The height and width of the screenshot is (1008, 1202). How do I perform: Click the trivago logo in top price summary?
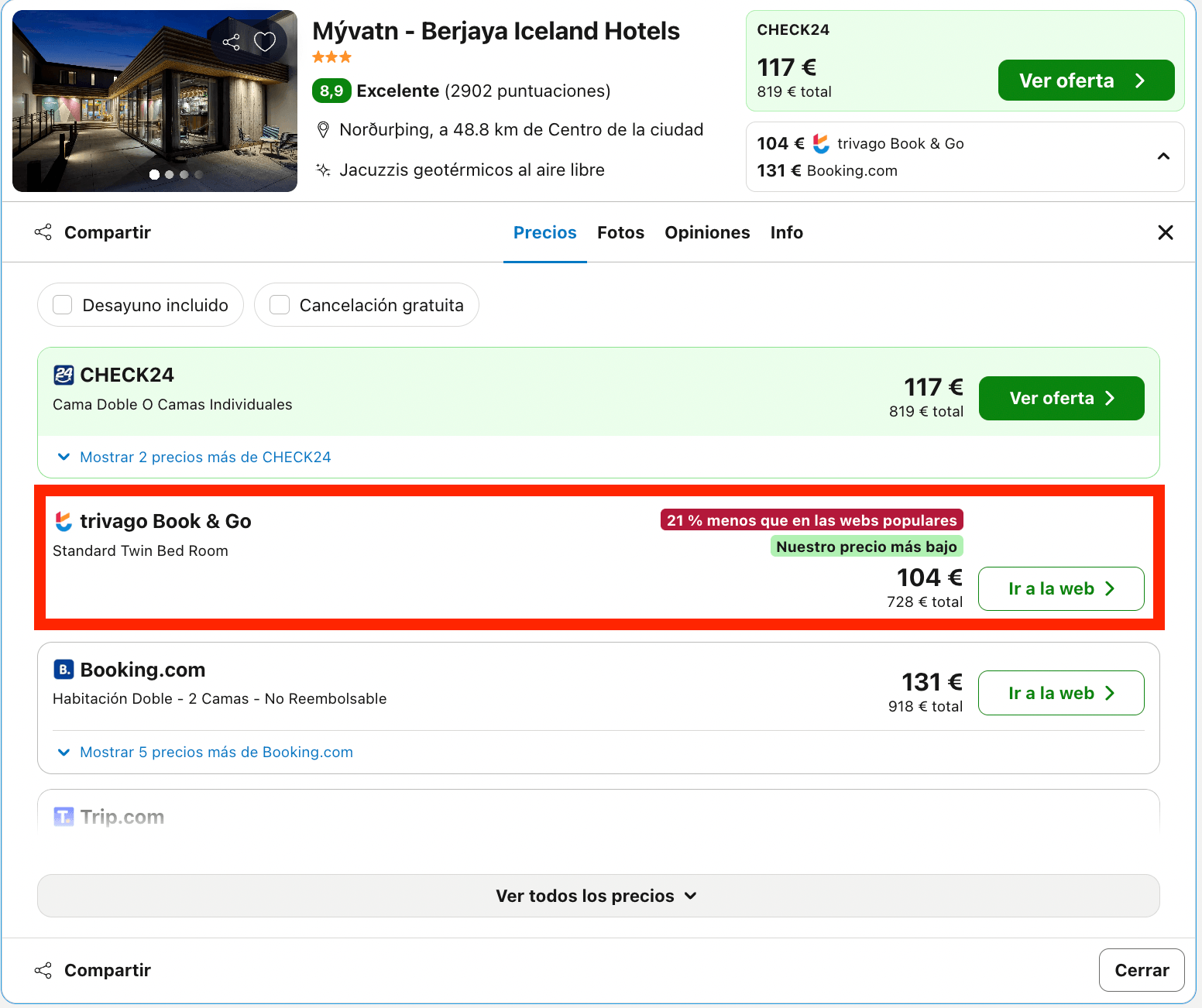point(821,143)
